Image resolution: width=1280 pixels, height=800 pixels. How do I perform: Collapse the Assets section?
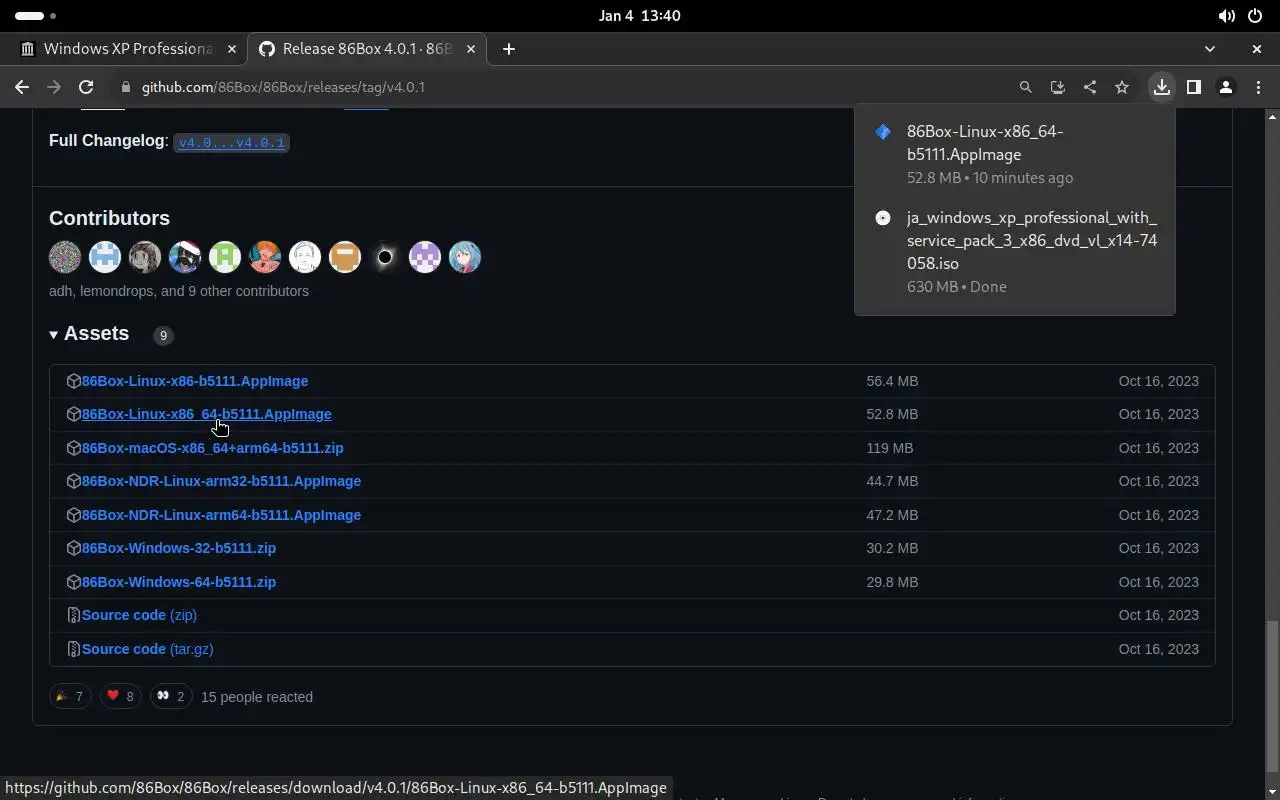click(89, 333)
